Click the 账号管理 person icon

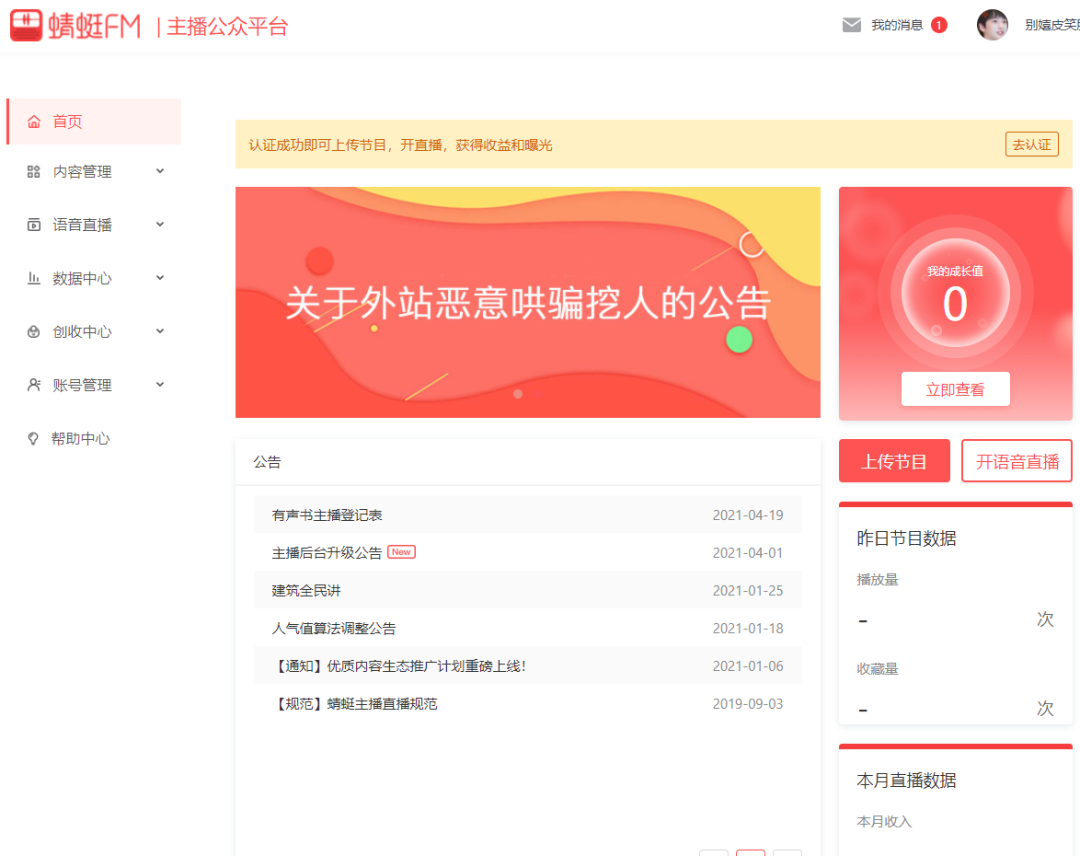[x=34, y=385]
